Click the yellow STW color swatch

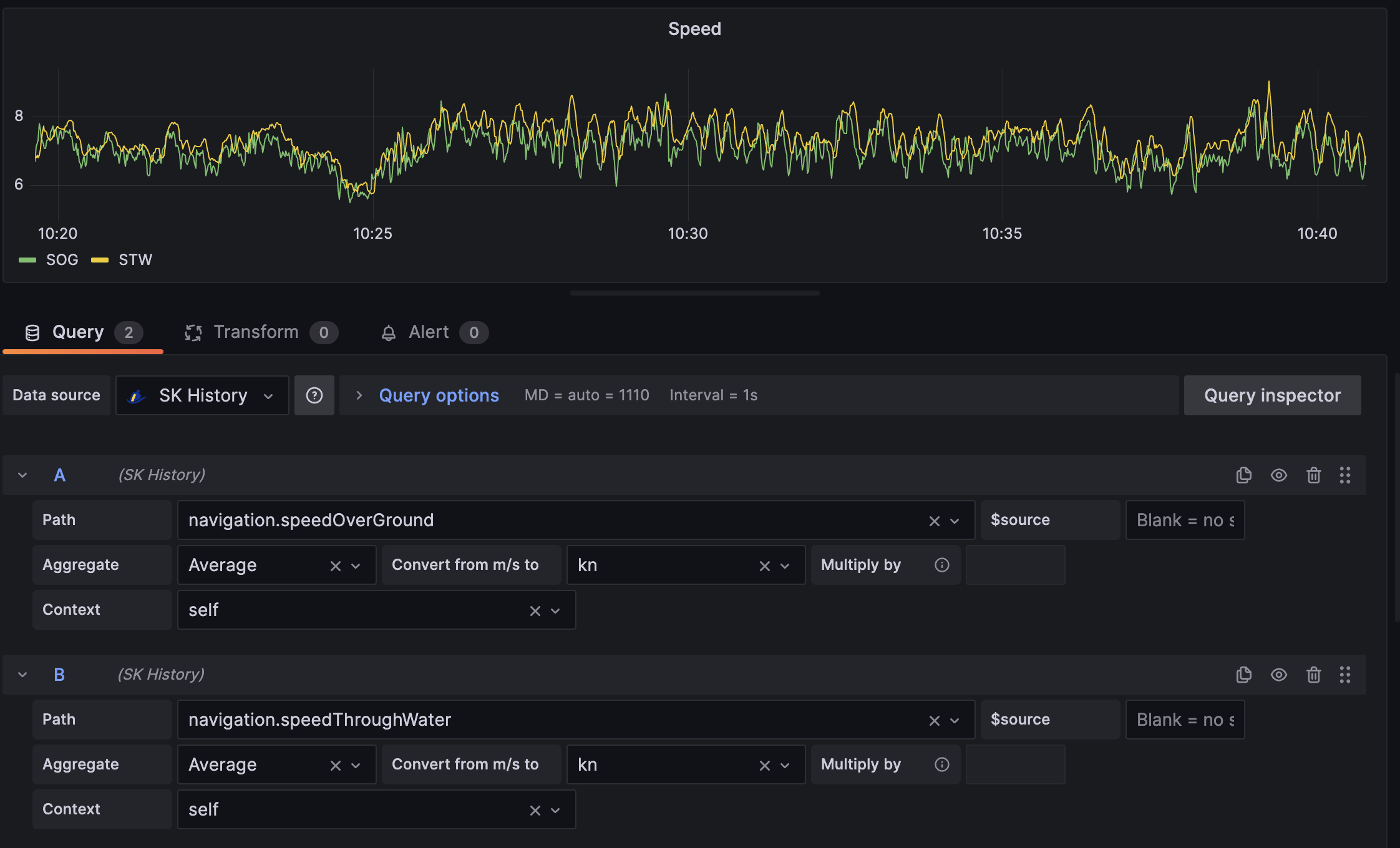click(x=100, y=260)
